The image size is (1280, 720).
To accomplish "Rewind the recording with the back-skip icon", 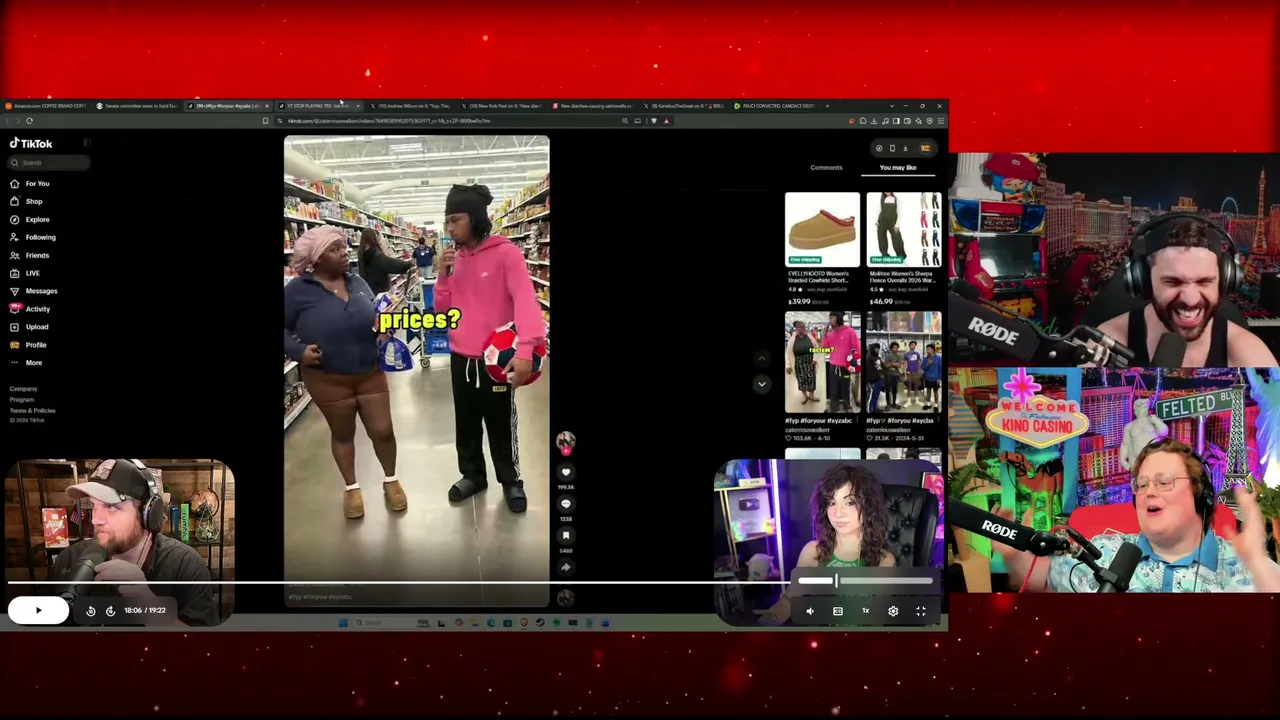I will (x=91, y=611).
